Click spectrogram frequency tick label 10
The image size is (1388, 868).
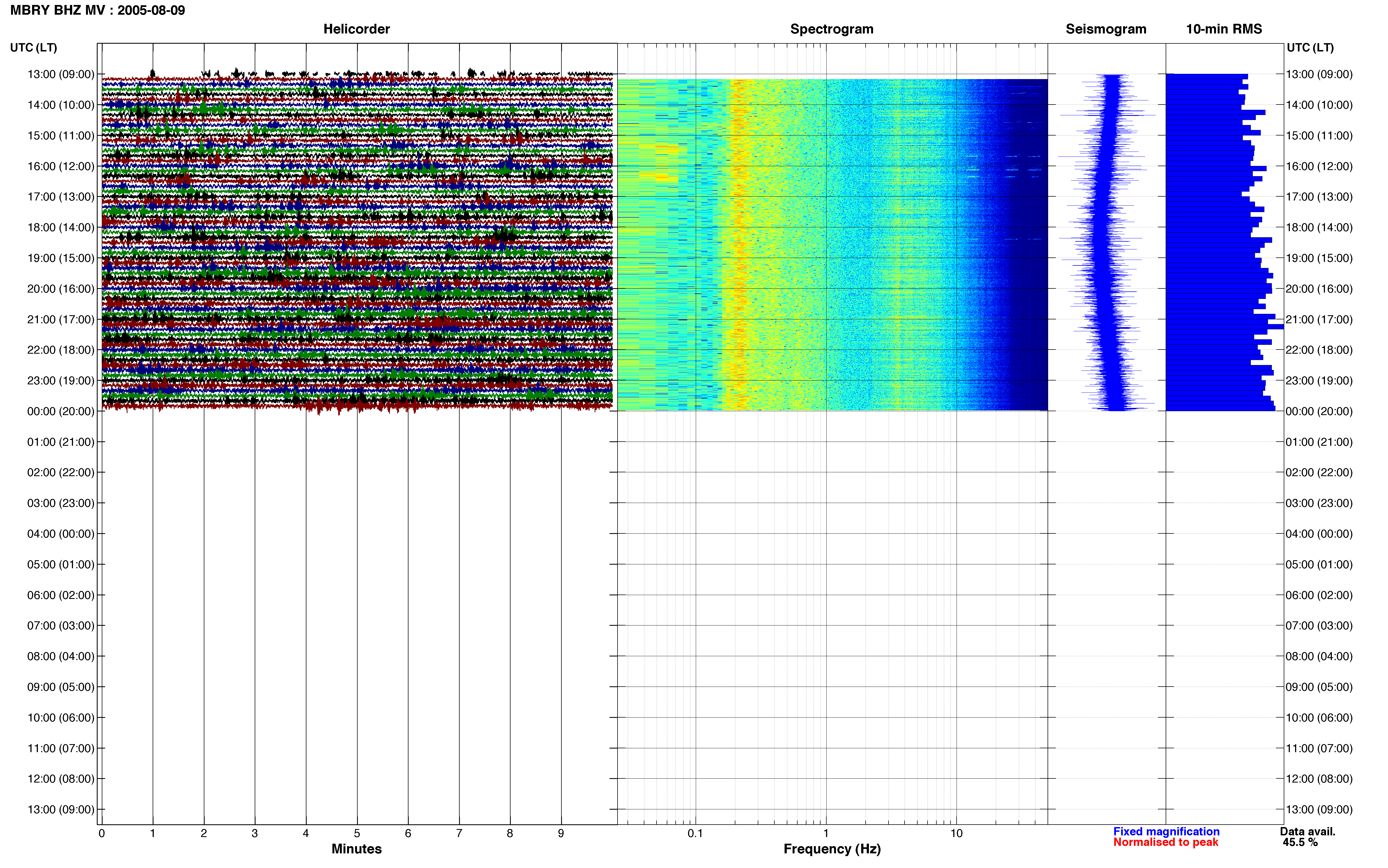pos(956,833)
